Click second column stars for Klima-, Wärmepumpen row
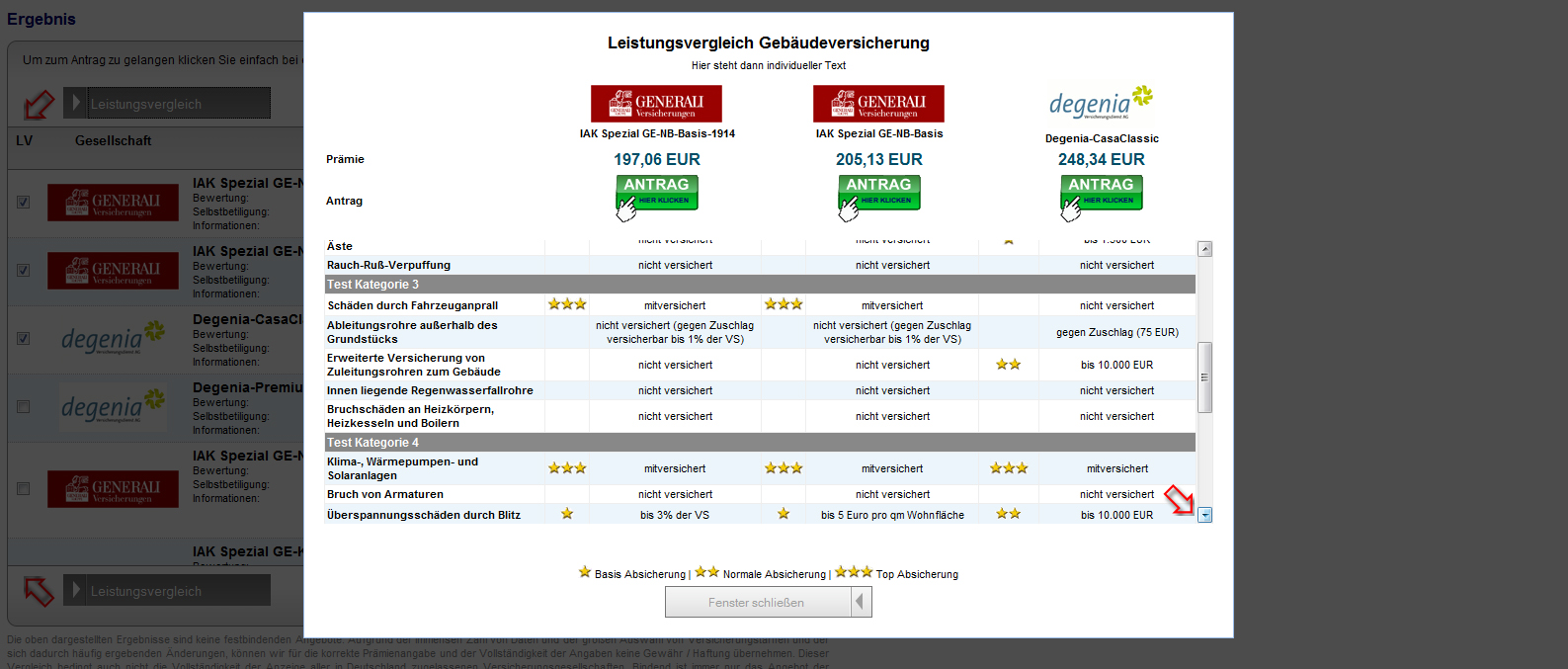This screenshot has height=669, width=1568. (784, 468)
